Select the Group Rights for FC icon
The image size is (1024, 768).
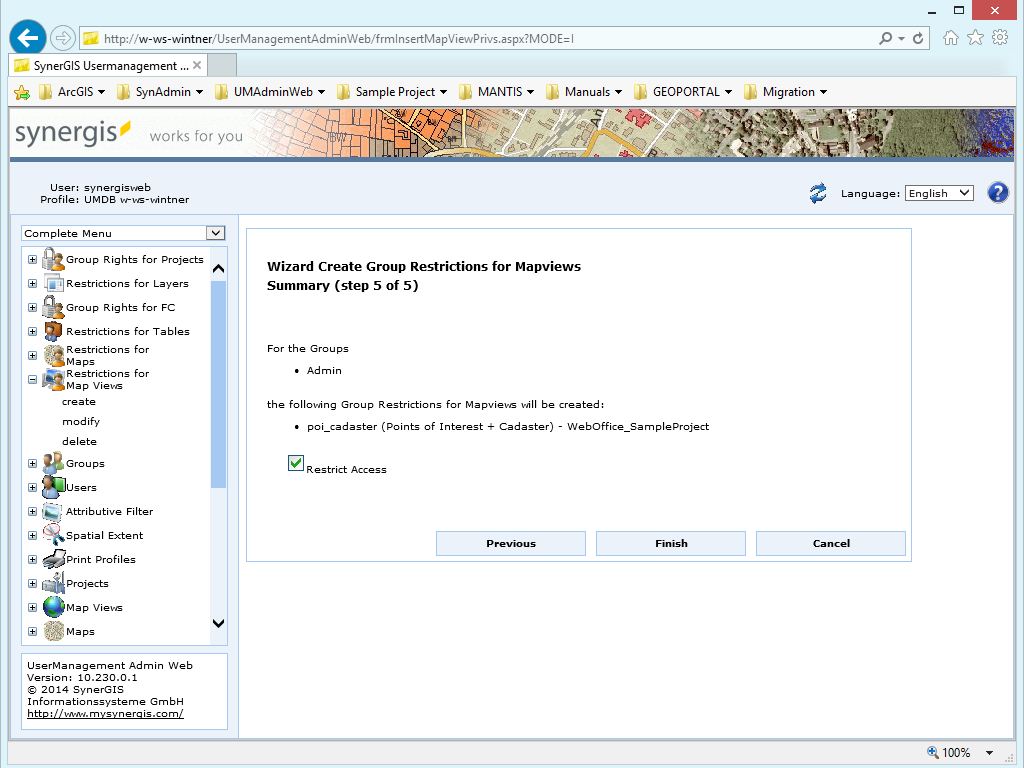pos(51,306)
